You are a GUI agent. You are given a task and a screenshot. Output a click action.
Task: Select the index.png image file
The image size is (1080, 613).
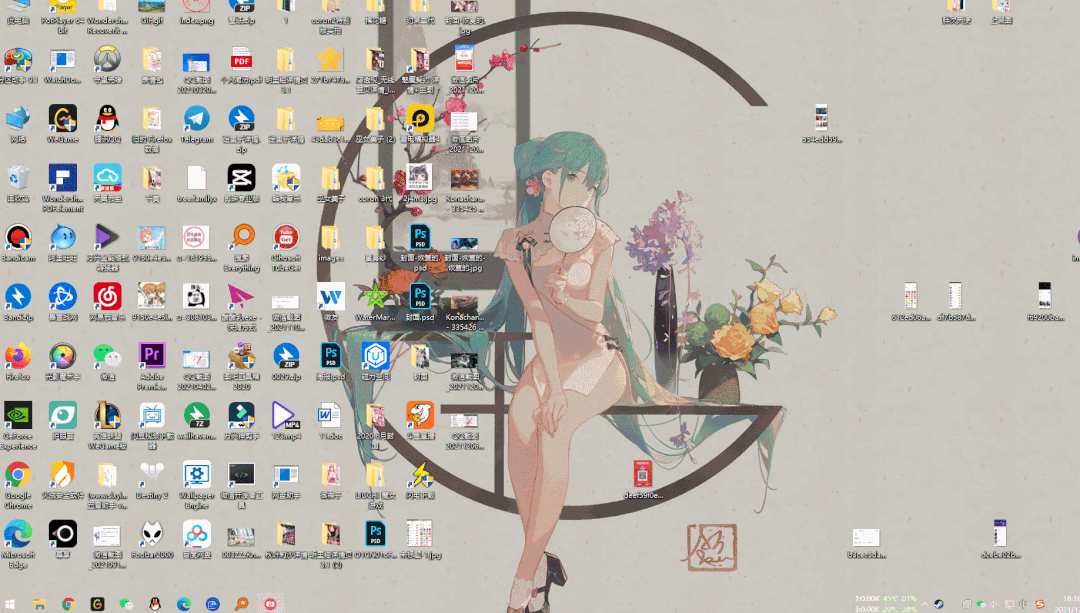(196, 12)
